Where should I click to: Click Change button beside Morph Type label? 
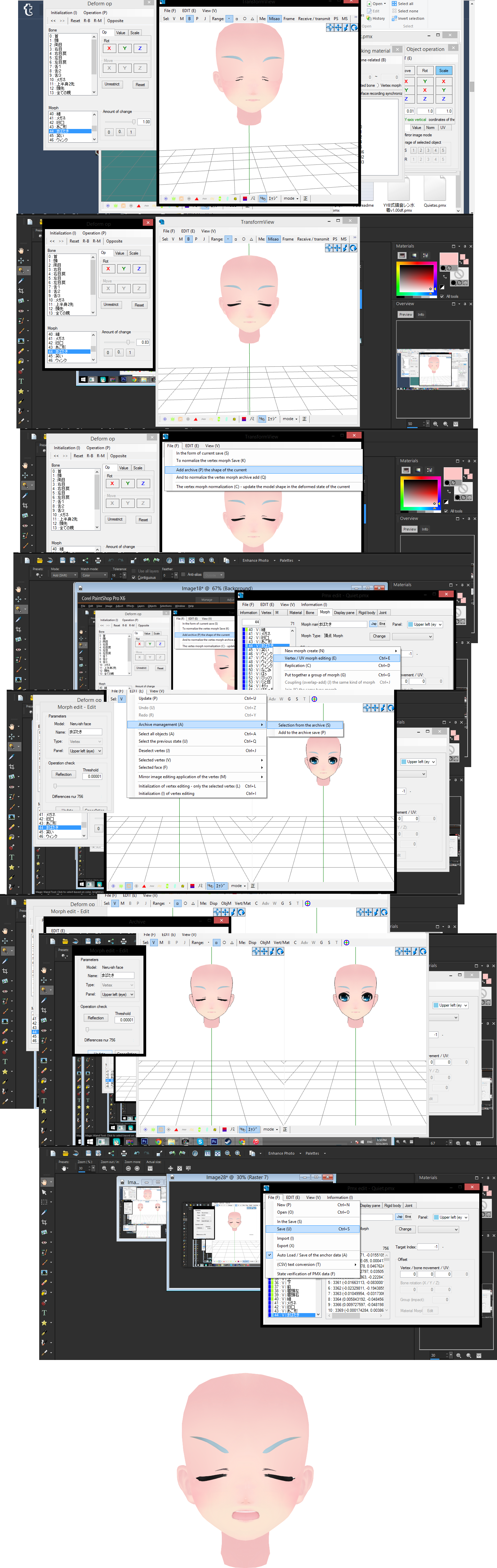coord(379,636)
